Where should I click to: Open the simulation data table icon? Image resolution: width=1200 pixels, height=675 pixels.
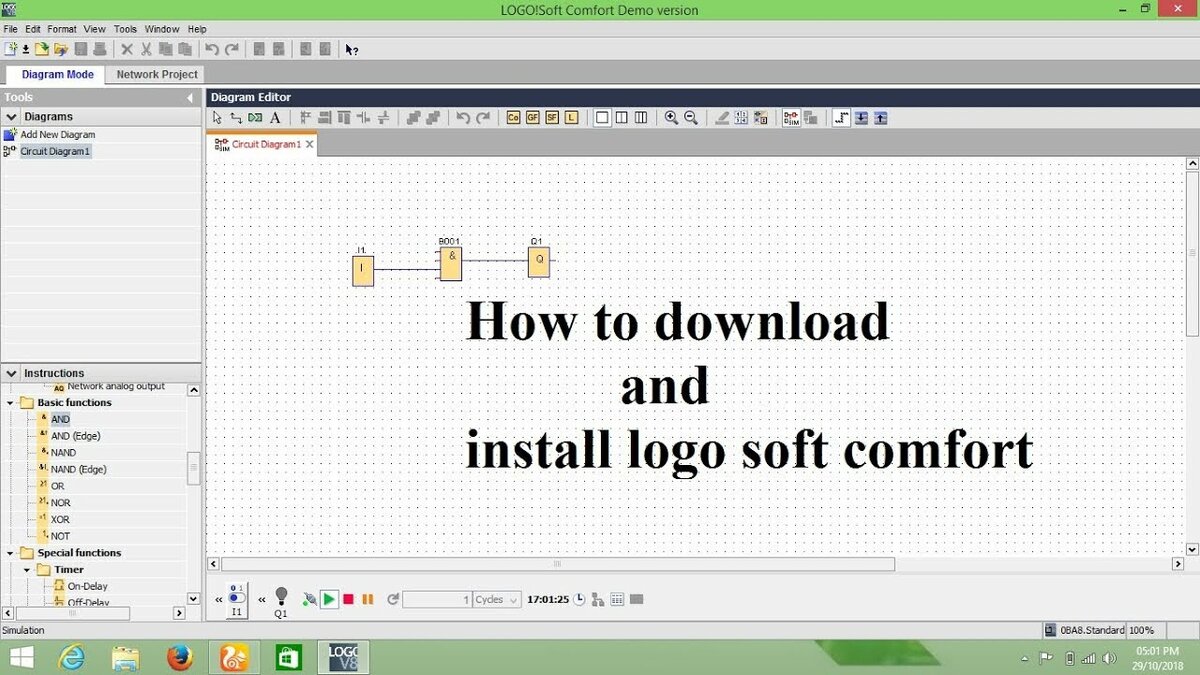pos(617,599)
